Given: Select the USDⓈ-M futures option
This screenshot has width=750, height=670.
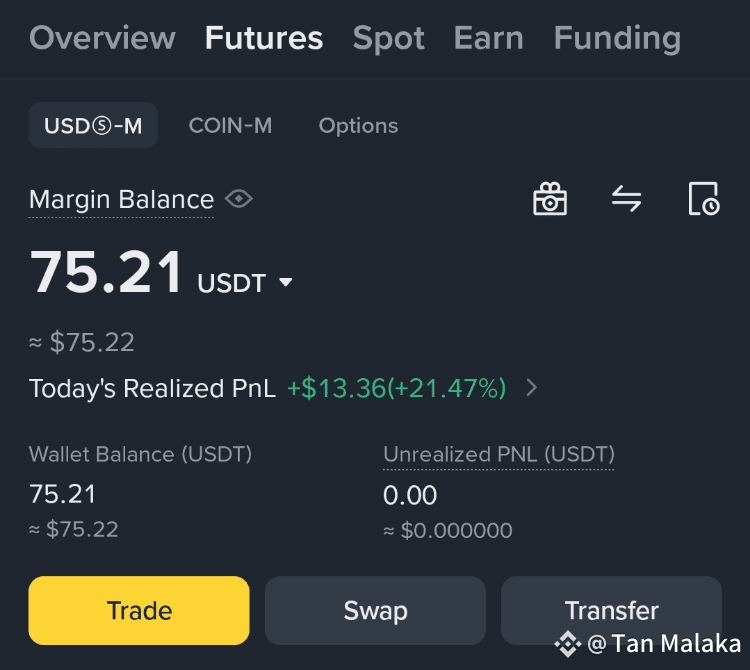Looking at the screenshot, I should (93, 125).
